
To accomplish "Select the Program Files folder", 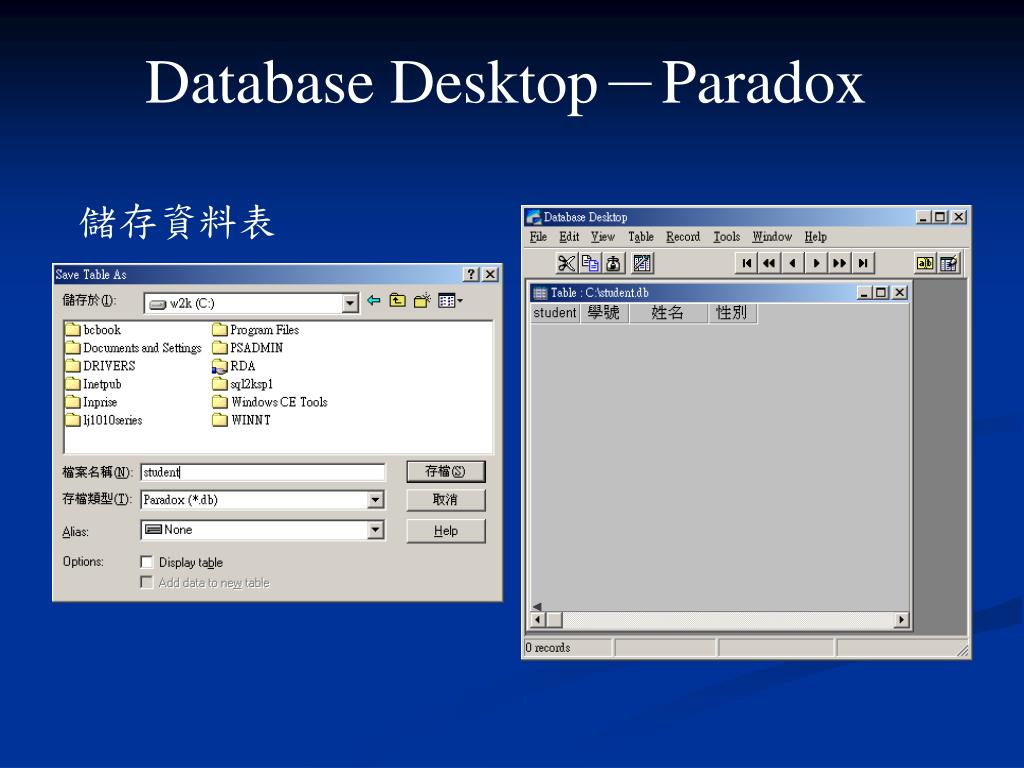I will click(x=255, y=330).
